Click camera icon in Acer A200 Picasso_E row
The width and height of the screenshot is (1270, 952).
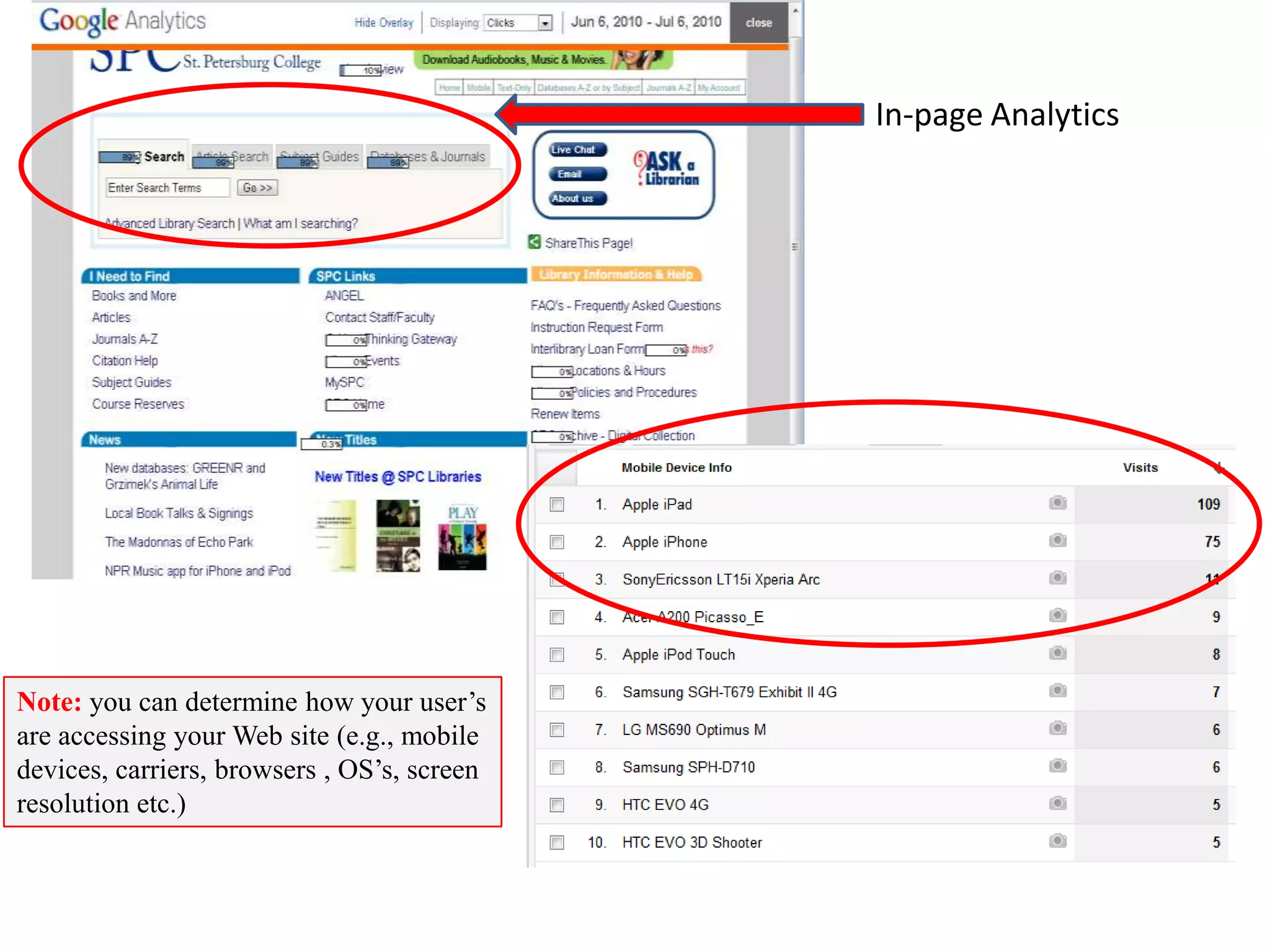click(x=1058, y=615)
